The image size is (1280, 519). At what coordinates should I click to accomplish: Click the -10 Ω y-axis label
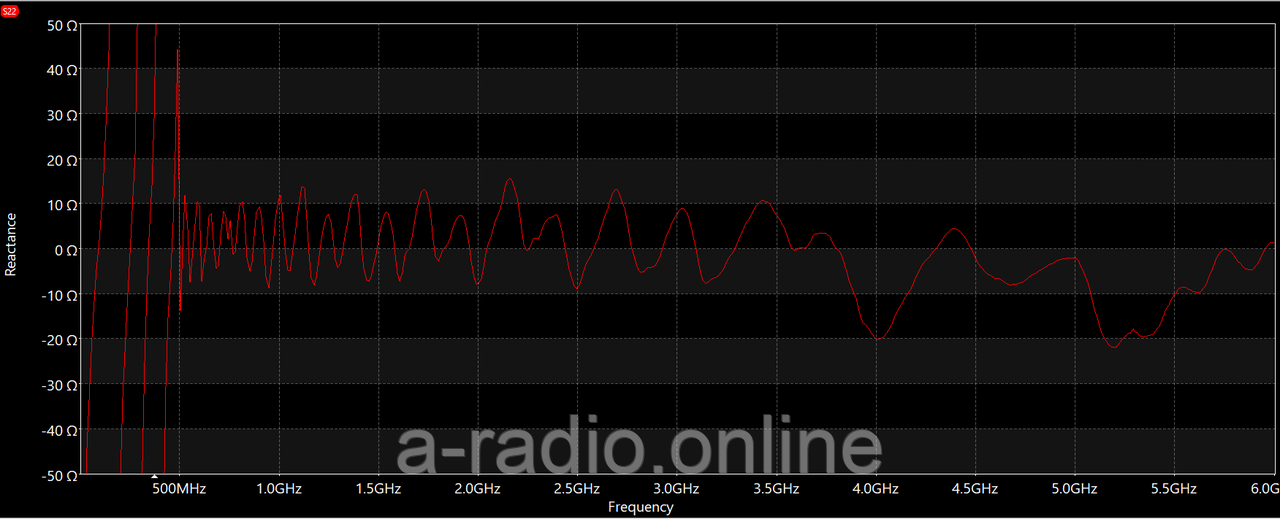pos(60,295)
